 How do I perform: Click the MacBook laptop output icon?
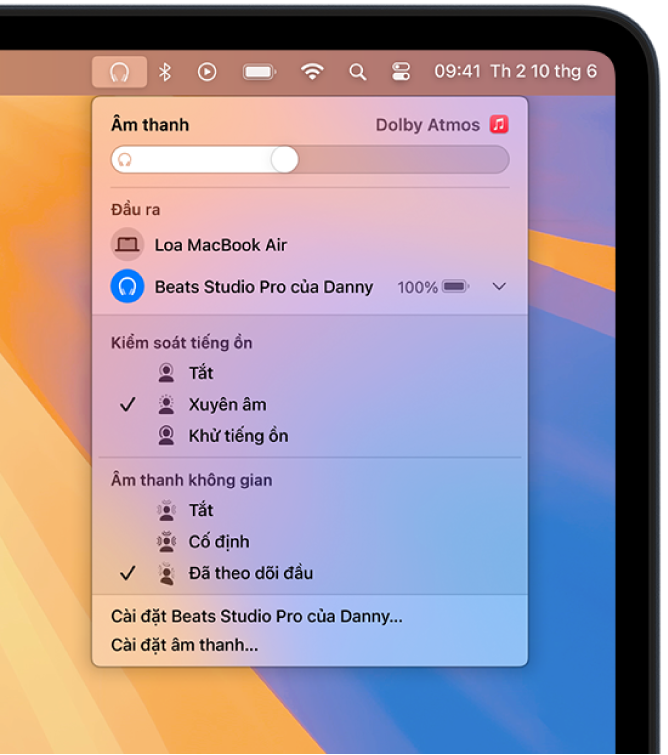[x=127, y=245]
